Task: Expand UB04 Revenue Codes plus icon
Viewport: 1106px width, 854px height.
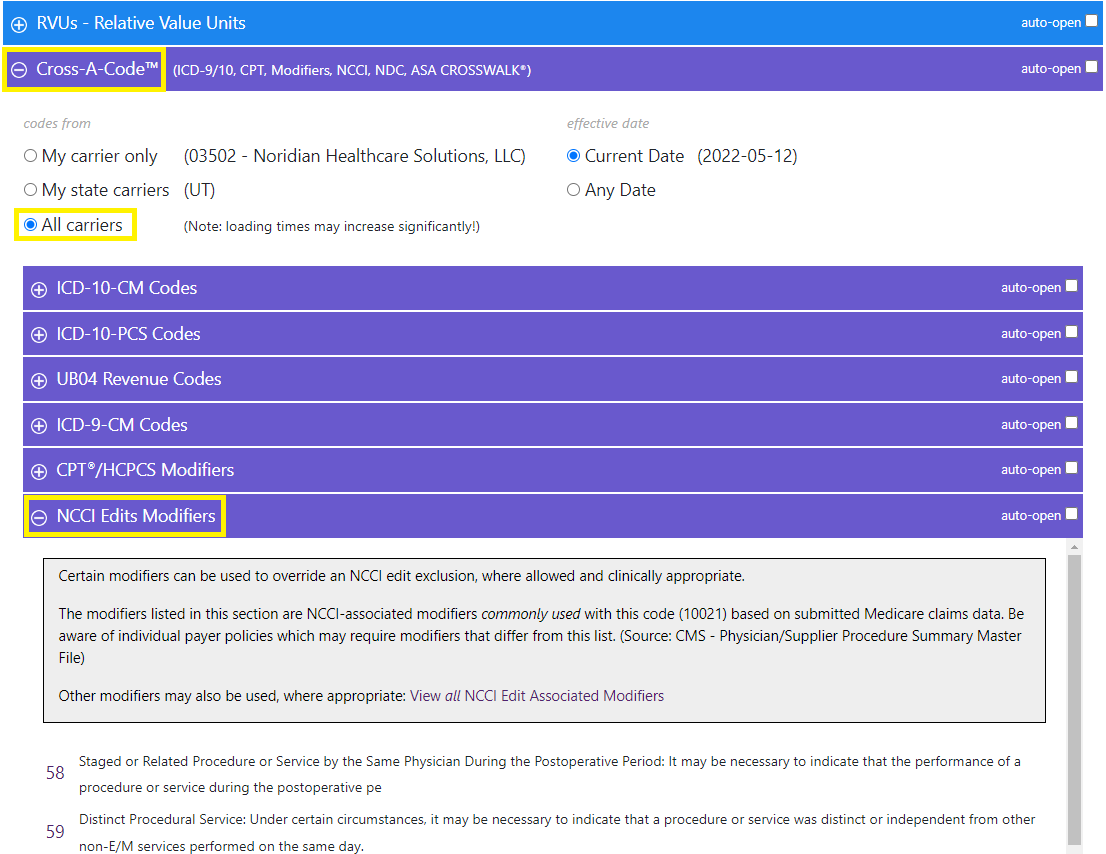Action: coord(40,380)
